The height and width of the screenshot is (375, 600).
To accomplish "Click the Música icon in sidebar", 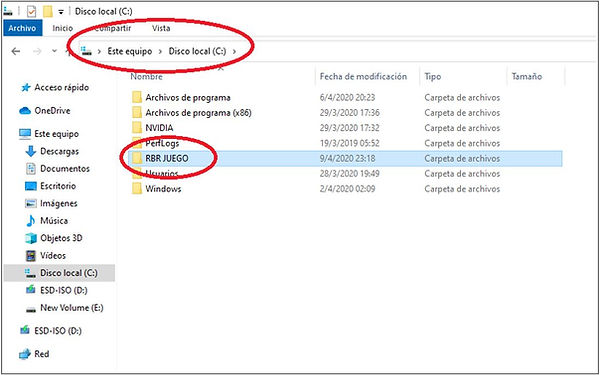I will (31, 221).
